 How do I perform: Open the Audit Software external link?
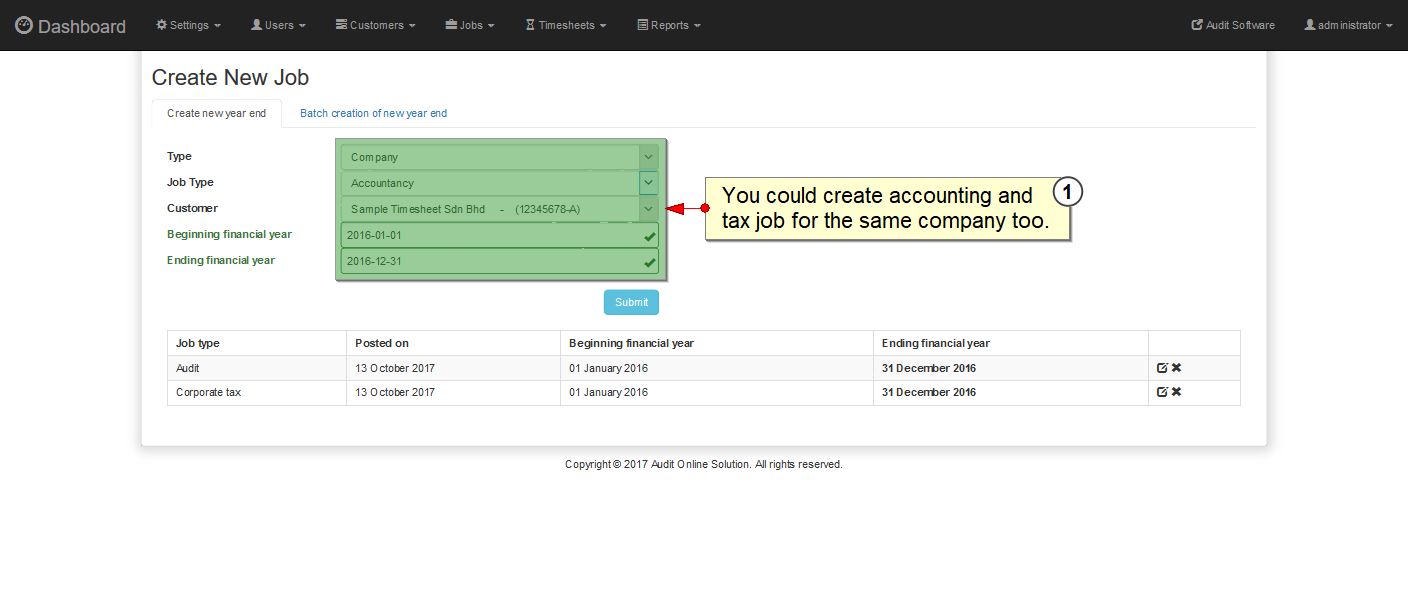tap(1233, 25)
